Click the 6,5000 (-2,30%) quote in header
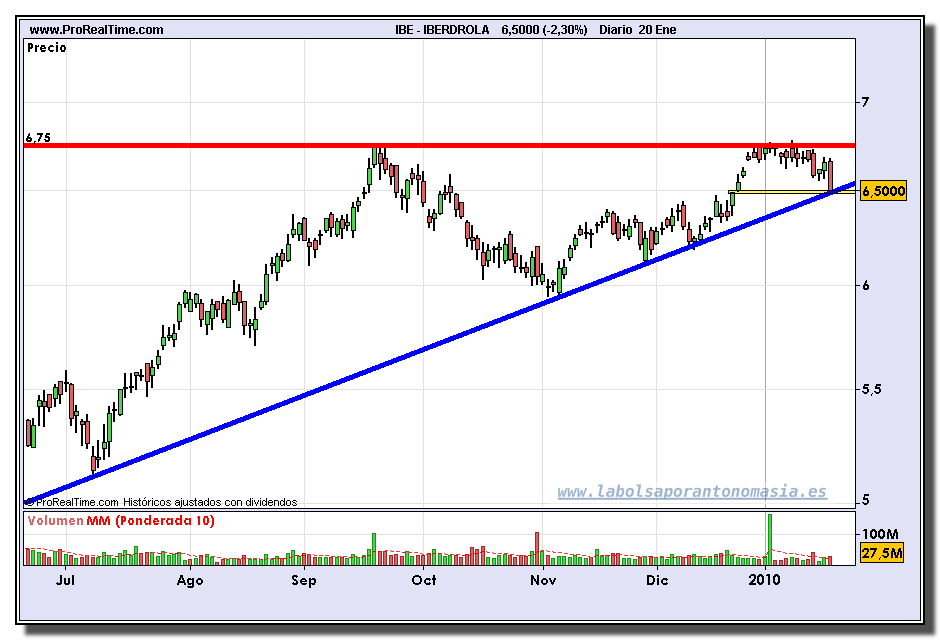 click(545, 30)
